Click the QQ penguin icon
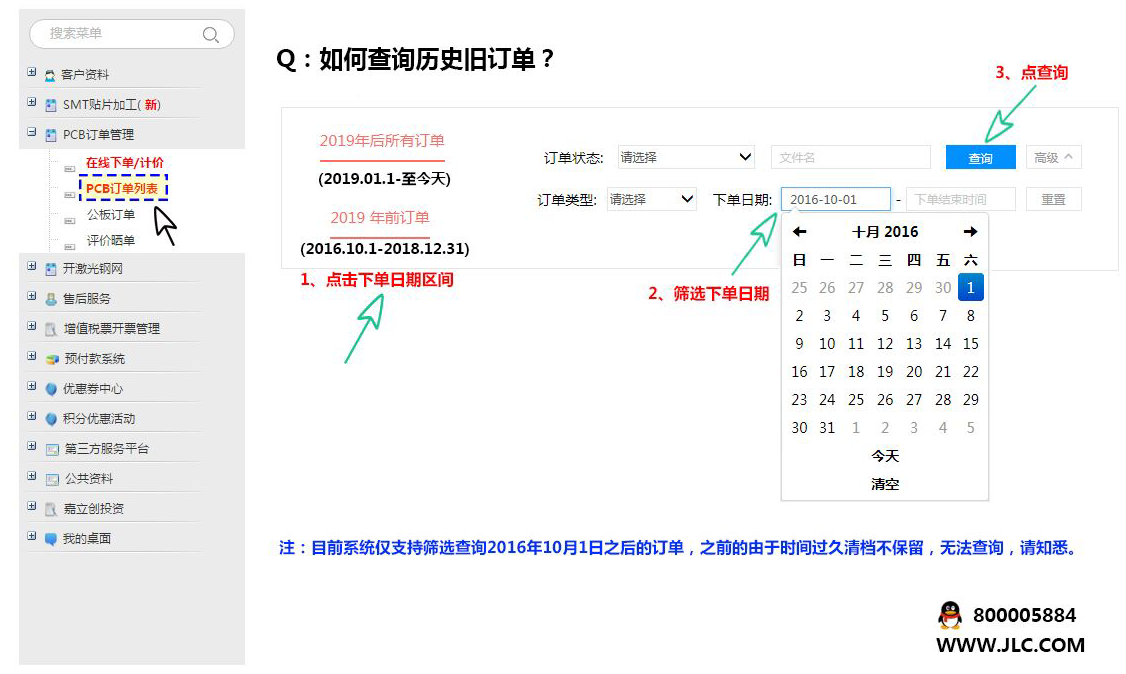The image size is (1126, 674). click(x=949, y=615)
